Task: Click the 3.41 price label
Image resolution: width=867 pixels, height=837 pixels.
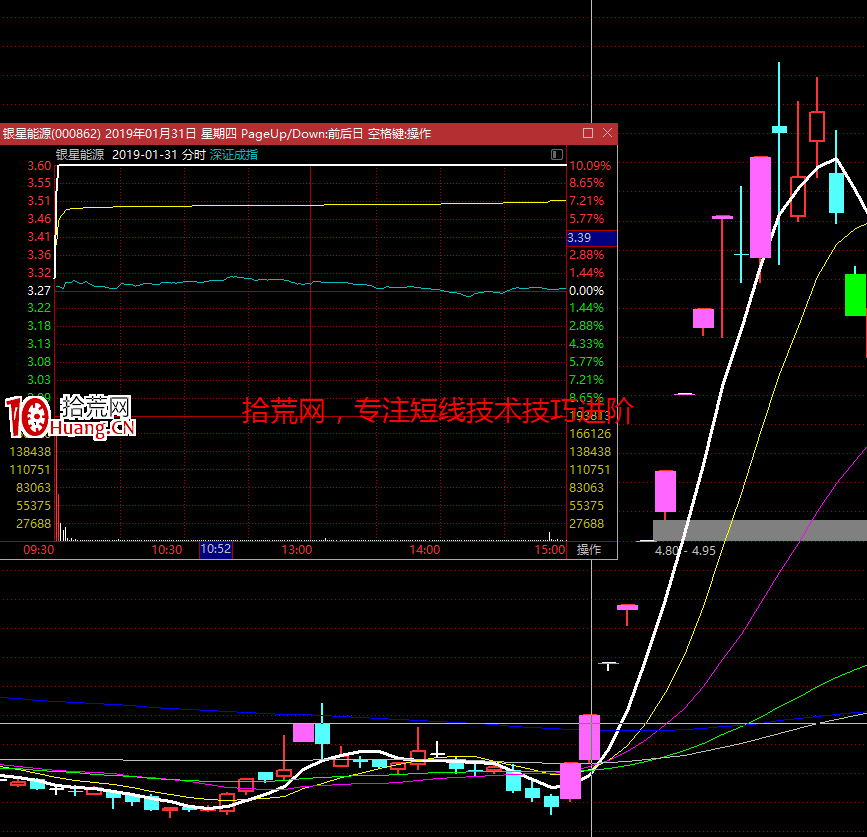Action: pyautogui.click(x=39, y=237)
